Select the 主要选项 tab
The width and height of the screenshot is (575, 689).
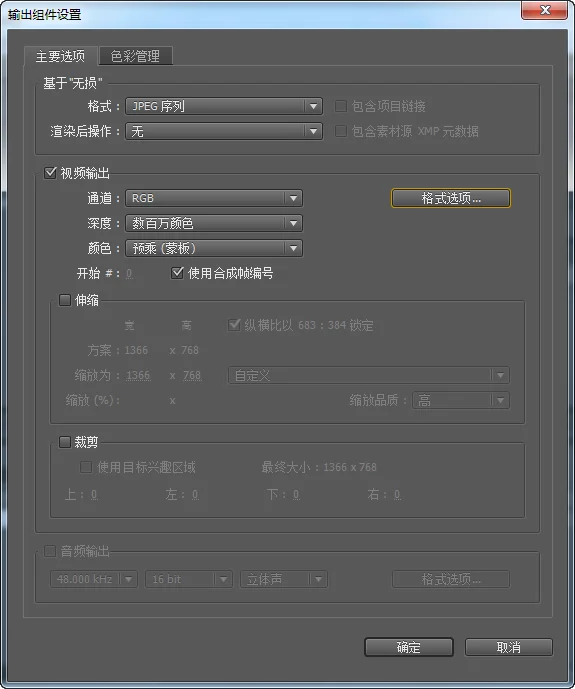pyautogui.click(x=61, y=56)
